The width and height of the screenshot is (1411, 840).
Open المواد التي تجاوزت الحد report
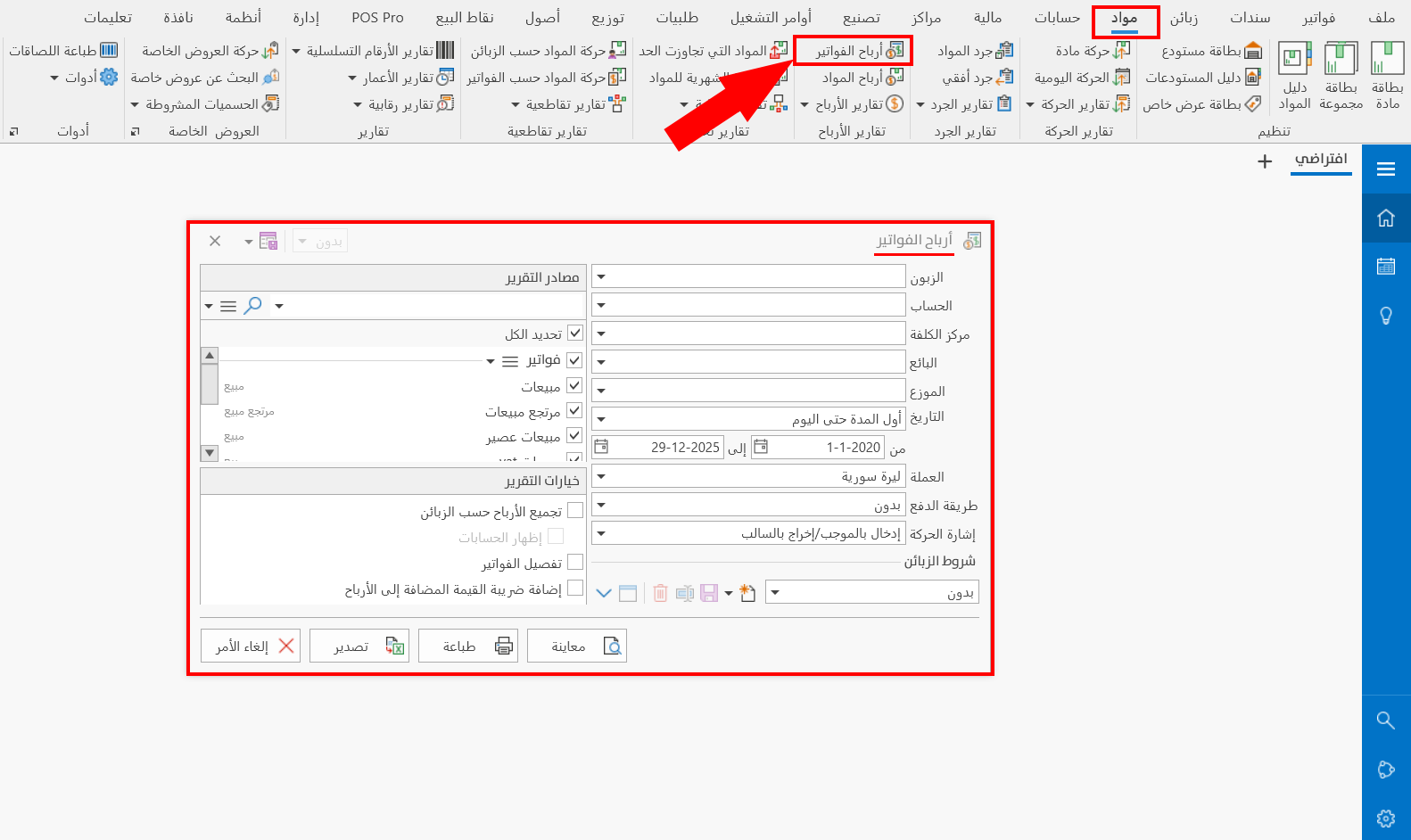pos(713,51)
